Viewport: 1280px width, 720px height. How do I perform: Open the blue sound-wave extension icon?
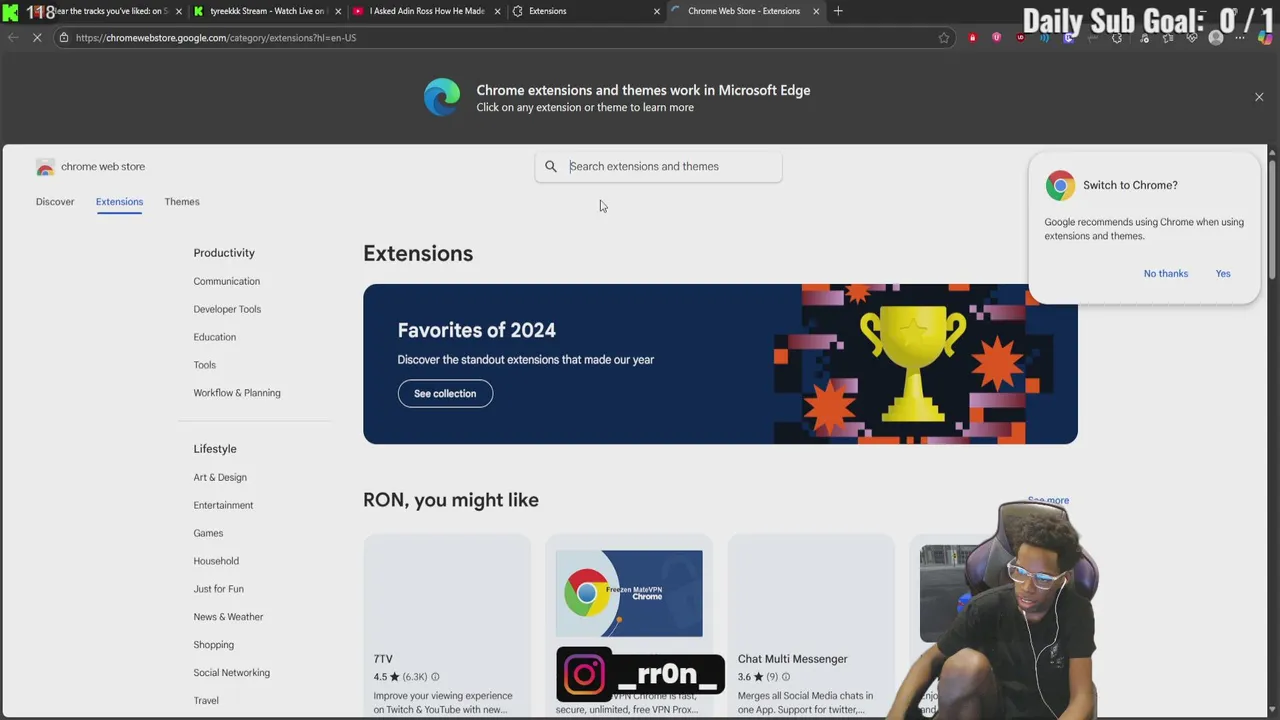pyautogui.click(x=1044, y=38)
